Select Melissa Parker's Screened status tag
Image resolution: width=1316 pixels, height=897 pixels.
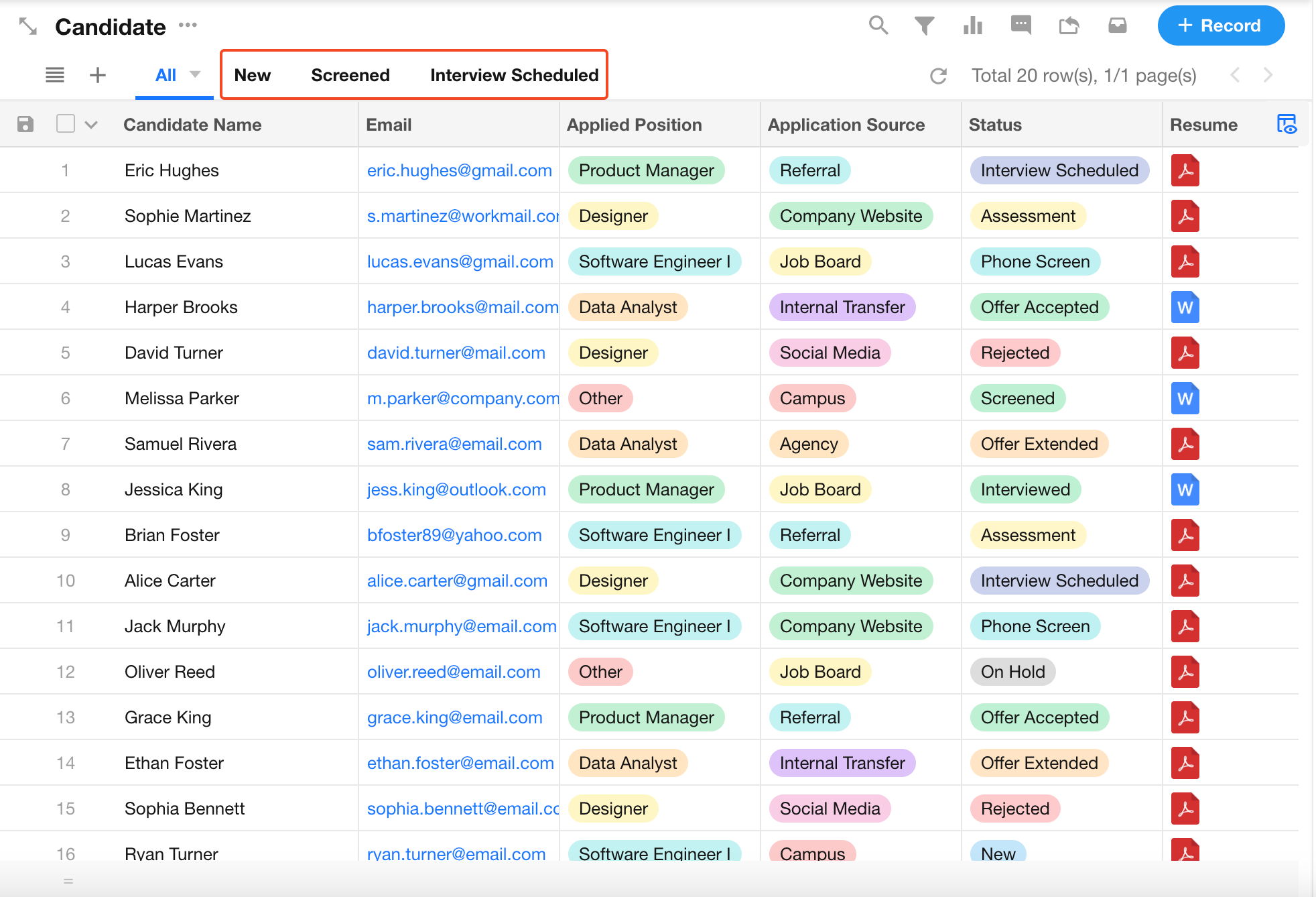[x=1018, y=398]
